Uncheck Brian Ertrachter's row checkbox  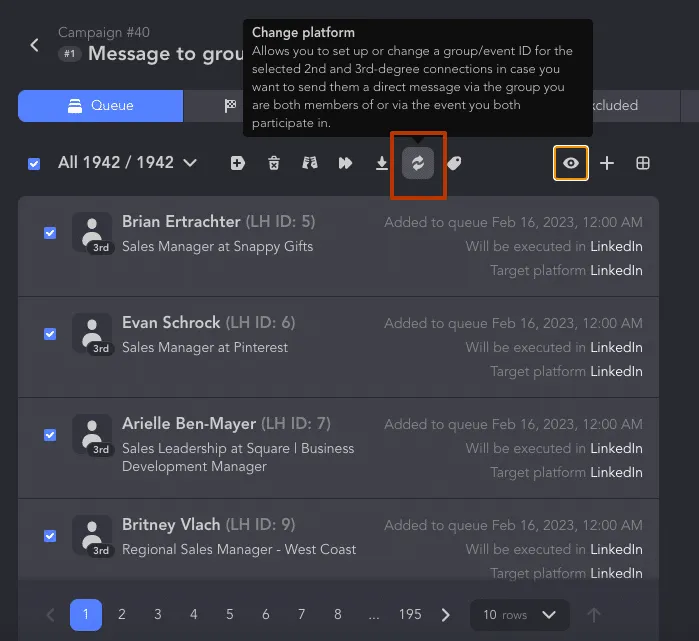pyautogui.click(x=50, y=233)
